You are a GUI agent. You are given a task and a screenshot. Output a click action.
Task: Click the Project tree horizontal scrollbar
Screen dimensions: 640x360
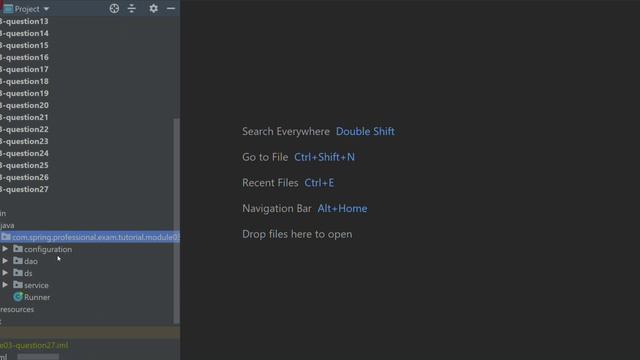click(38, 357)
